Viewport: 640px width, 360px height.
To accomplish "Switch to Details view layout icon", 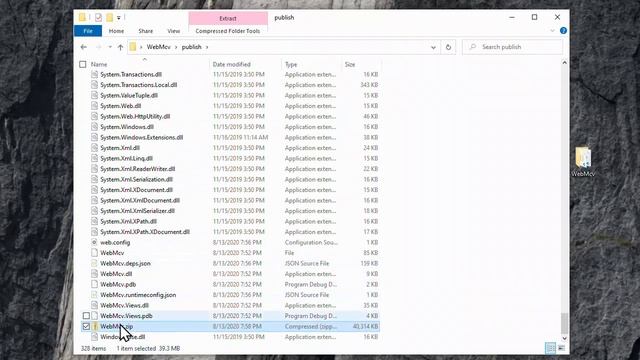I will (x=550, y=348).
